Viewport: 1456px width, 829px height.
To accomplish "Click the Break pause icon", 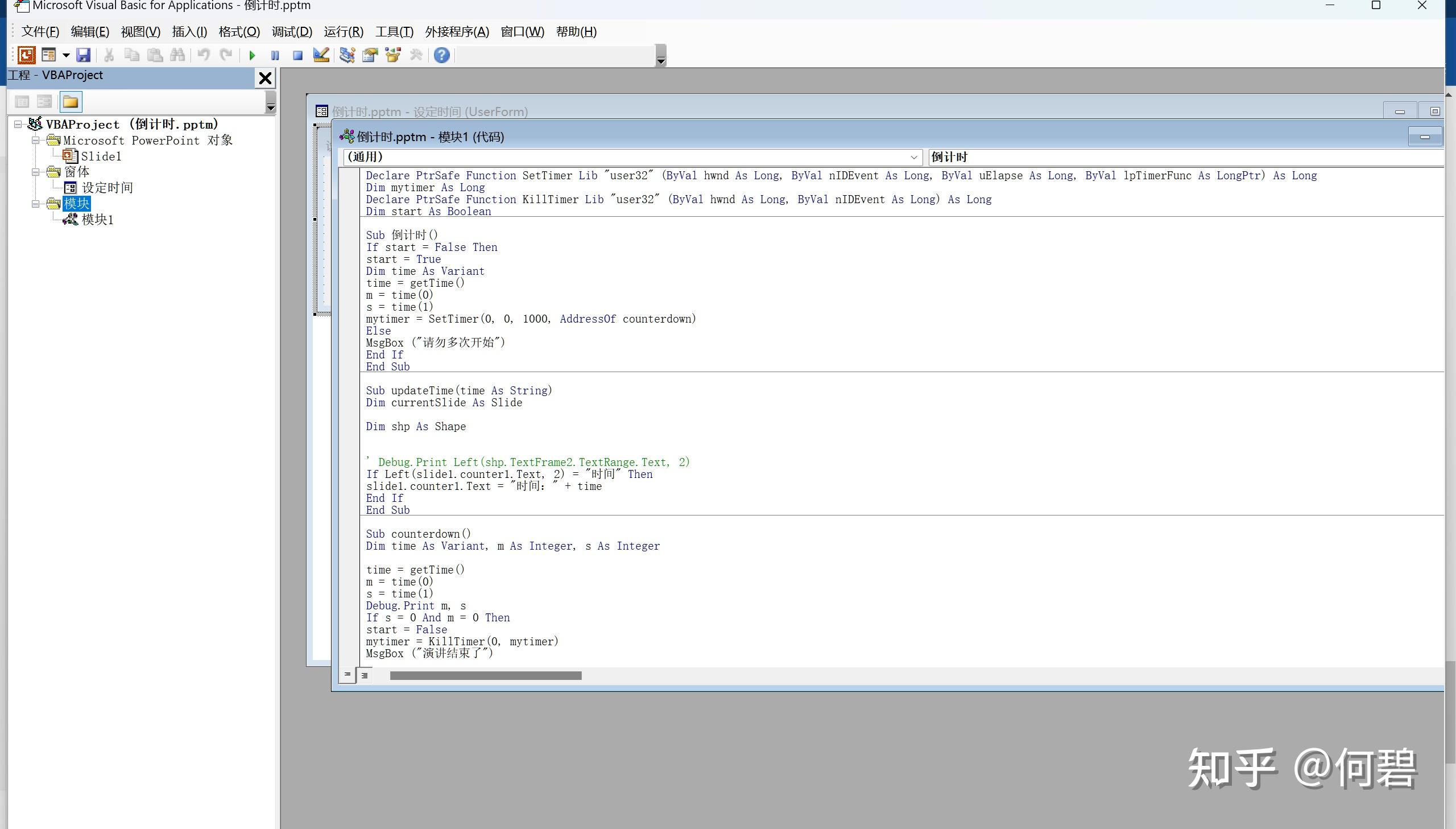I will coord(275,55).
